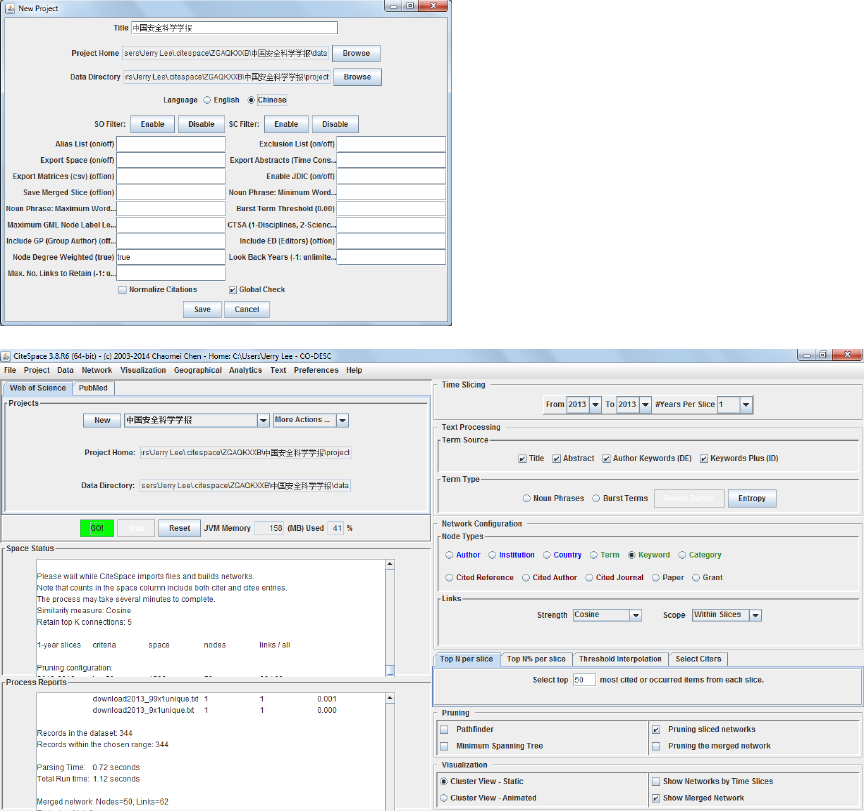Open the File menu
864x811 pixels.
tap(10, 370)
